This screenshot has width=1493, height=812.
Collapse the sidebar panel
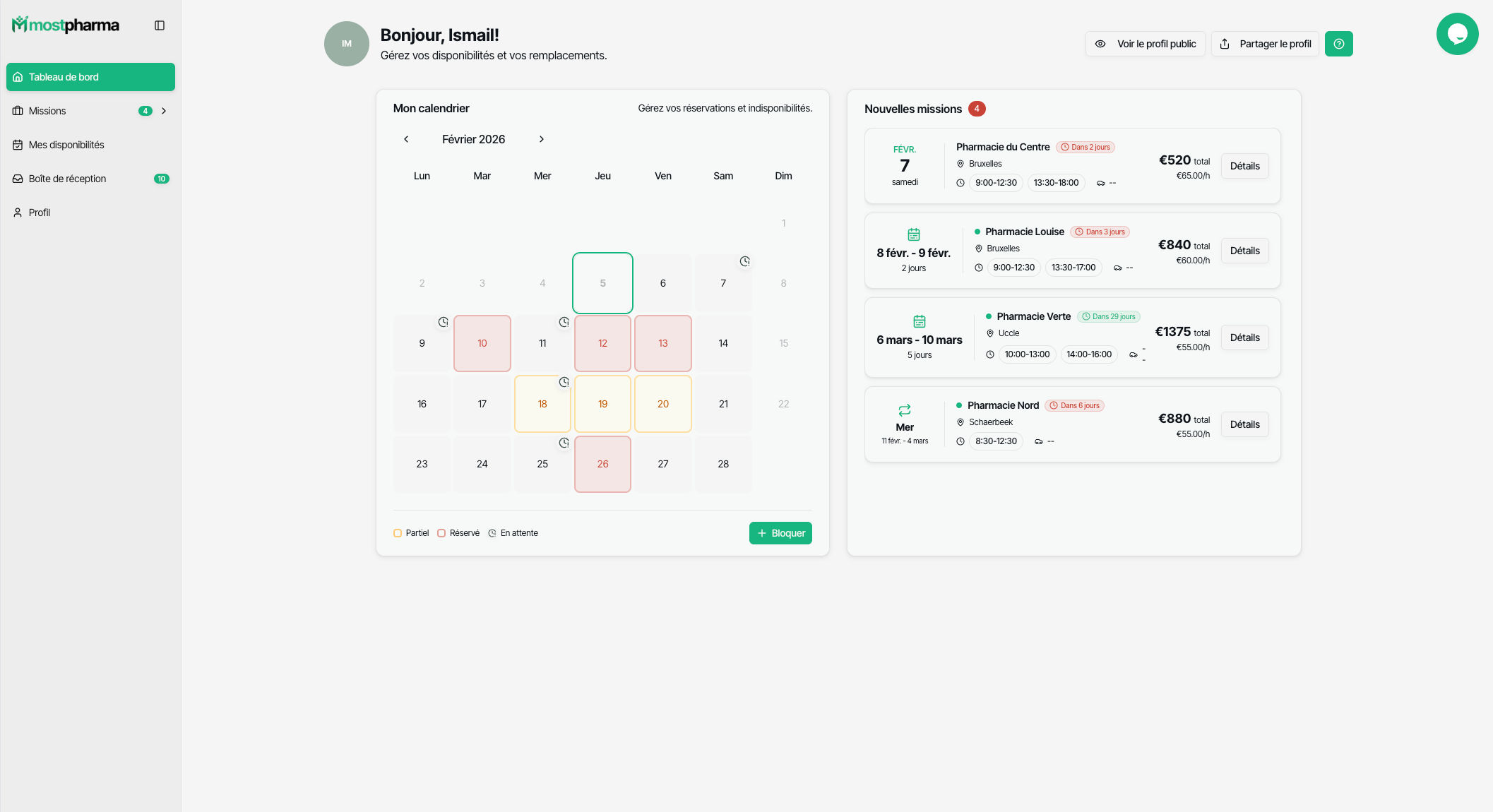pyautogui.click(x=160, y=25)
